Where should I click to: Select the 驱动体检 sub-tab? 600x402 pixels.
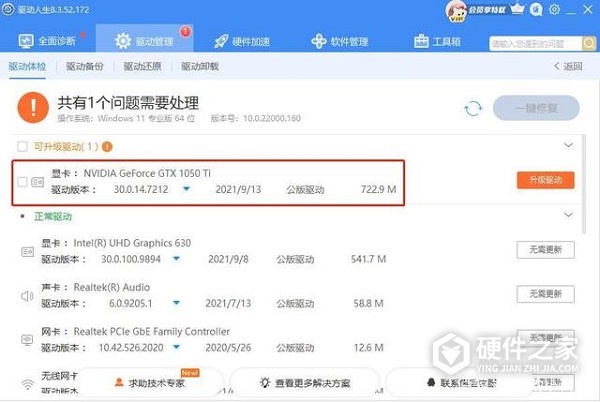(x=27, y=67)
